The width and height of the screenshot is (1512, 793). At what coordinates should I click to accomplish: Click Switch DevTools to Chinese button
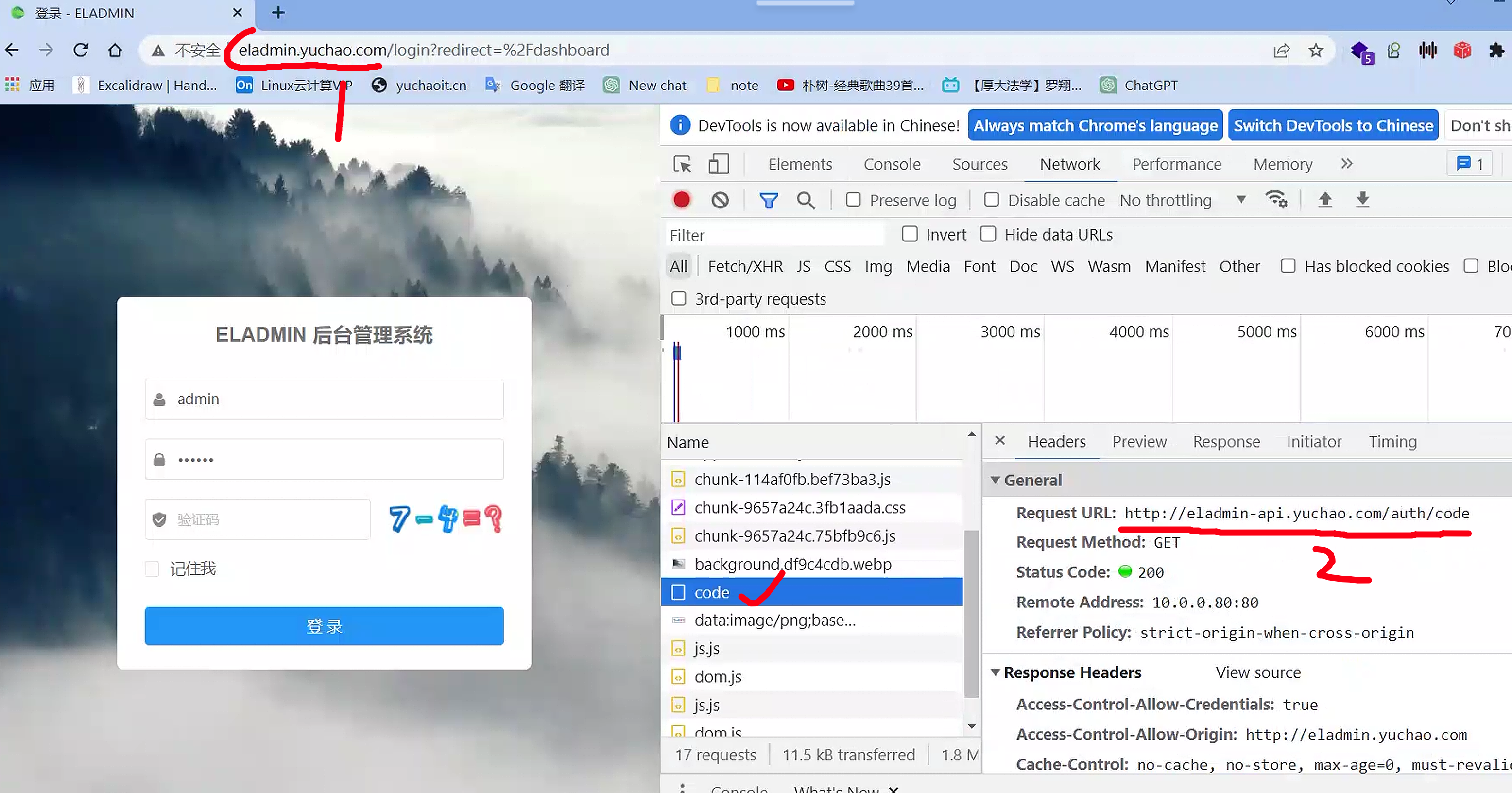point(1333,126)
